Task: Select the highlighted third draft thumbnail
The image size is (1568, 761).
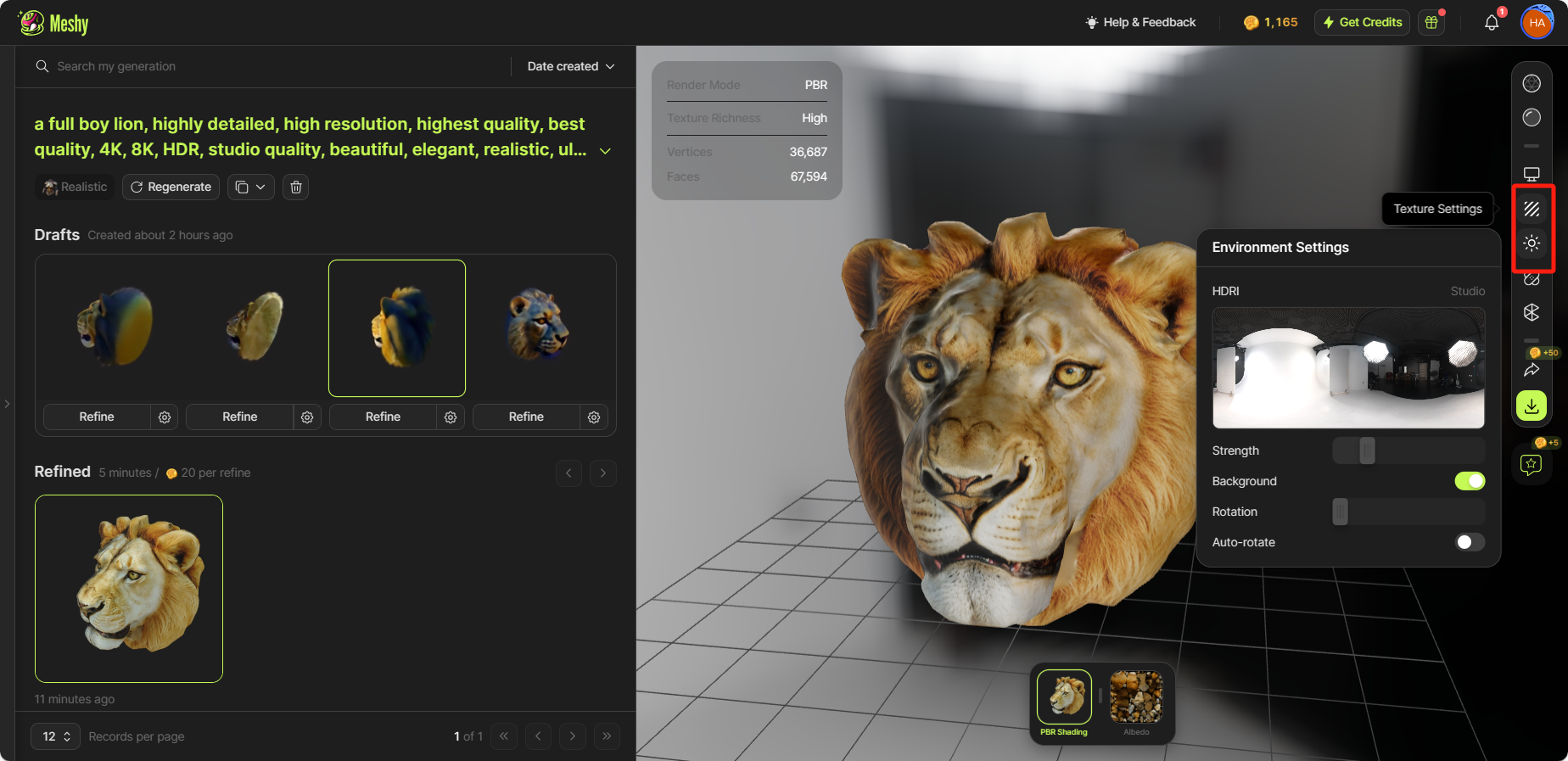Action: tap(397, 327)
